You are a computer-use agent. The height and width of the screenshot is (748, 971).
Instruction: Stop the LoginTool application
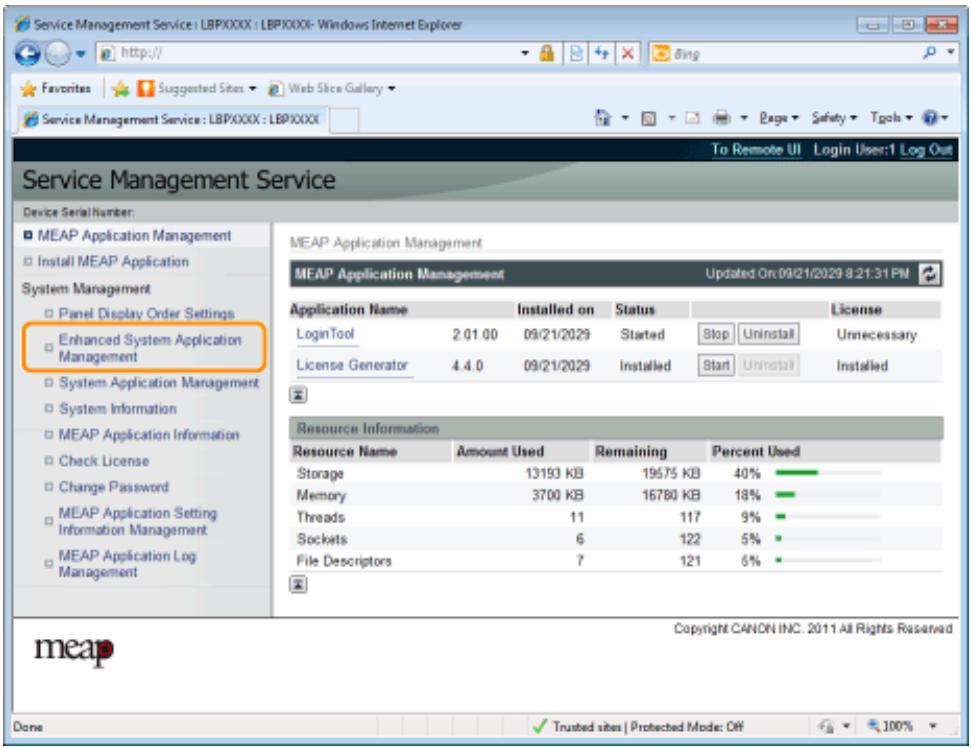click(716, 334)
